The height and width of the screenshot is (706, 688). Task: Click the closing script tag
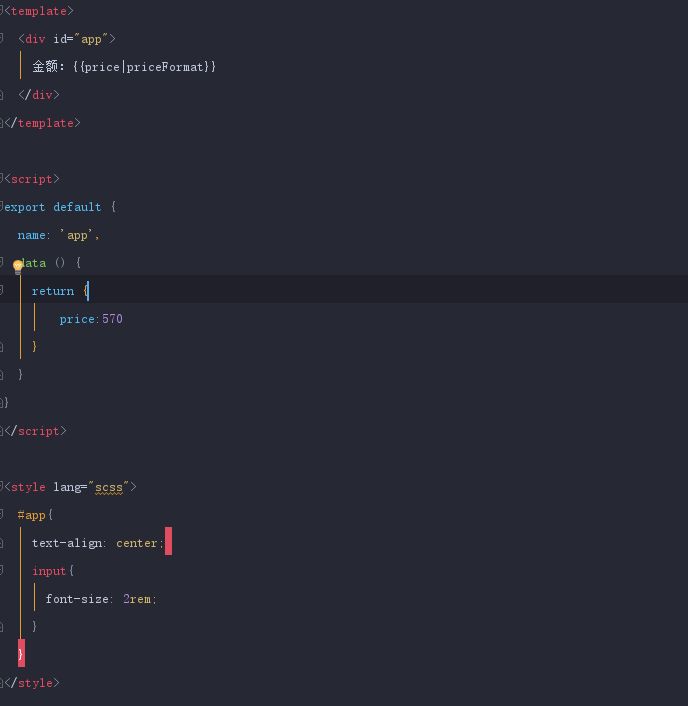[x=35, y=431]
